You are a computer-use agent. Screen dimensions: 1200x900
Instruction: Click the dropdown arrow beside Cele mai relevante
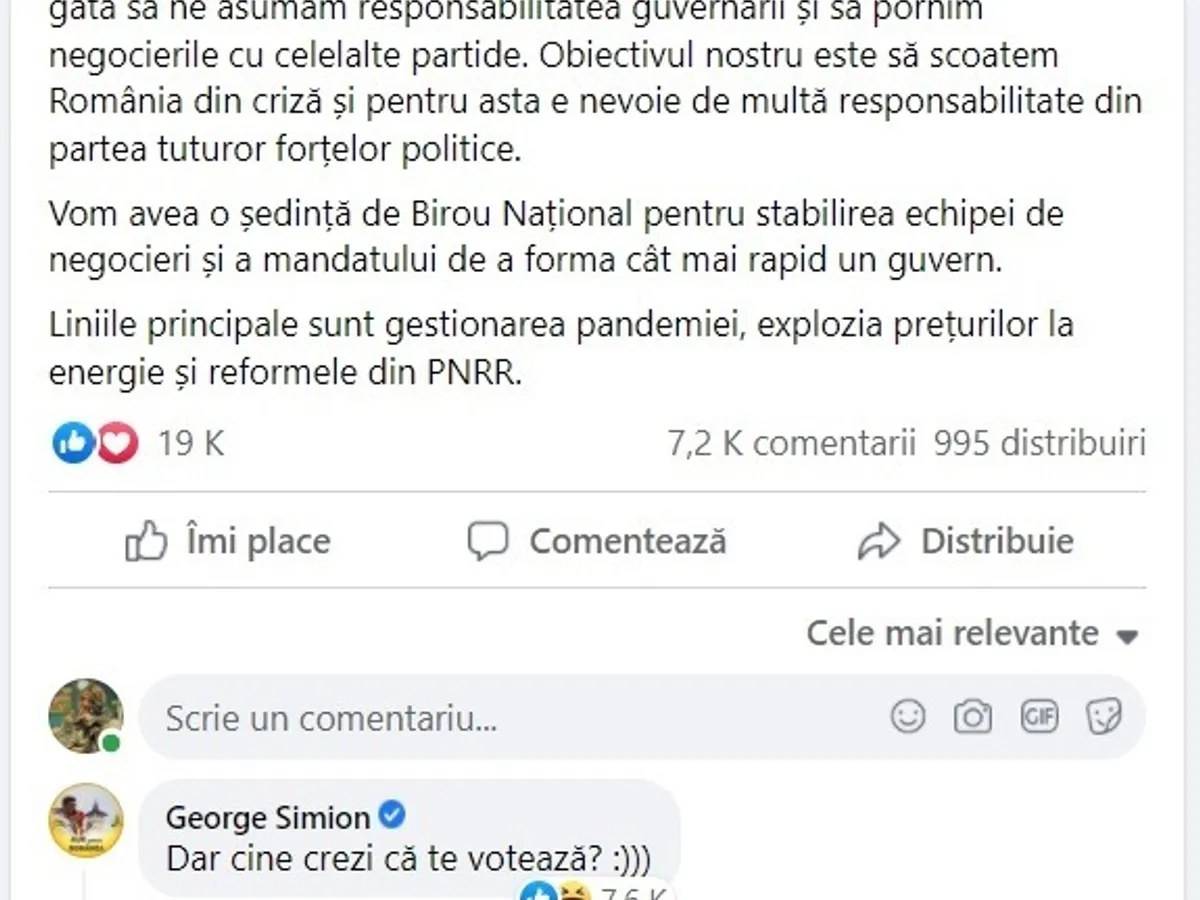click(x=1127, y=636)
